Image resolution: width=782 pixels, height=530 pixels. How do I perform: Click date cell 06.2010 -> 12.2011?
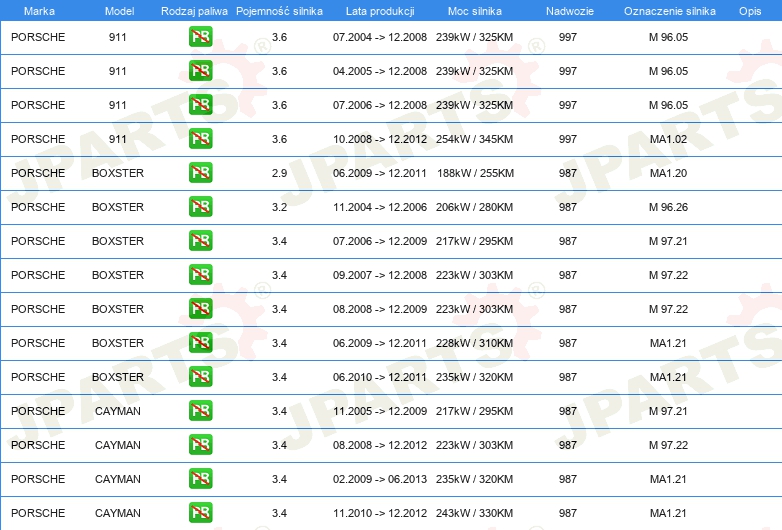point(380,377)
